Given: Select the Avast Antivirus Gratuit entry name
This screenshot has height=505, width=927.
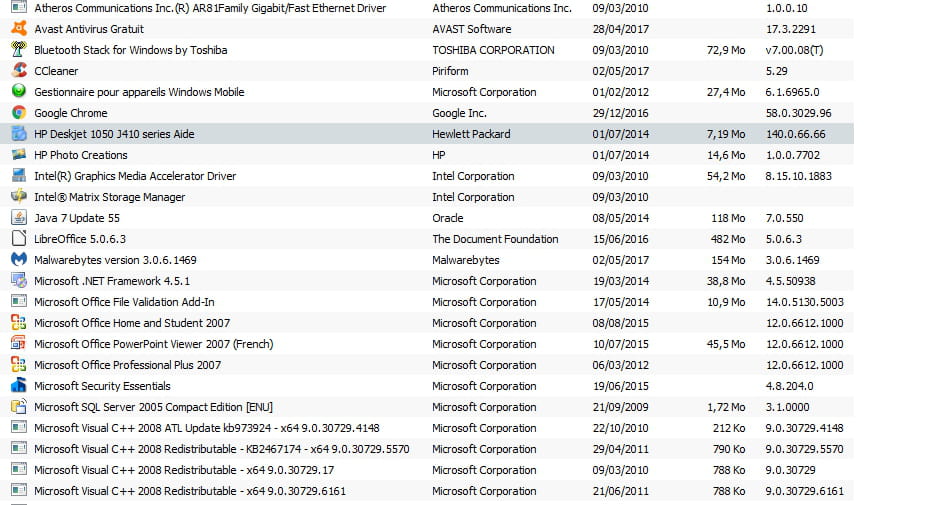Looking at the screenshot, I should coord(89,29).
